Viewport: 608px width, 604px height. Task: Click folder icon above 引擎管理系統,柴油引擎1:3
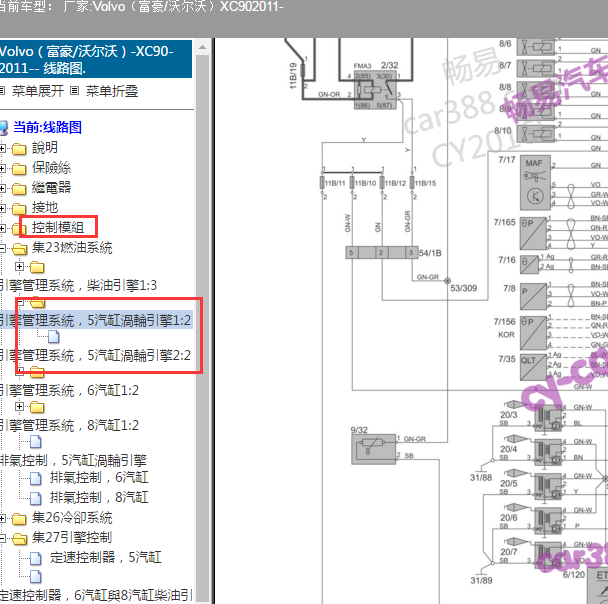tap(37, 267)
